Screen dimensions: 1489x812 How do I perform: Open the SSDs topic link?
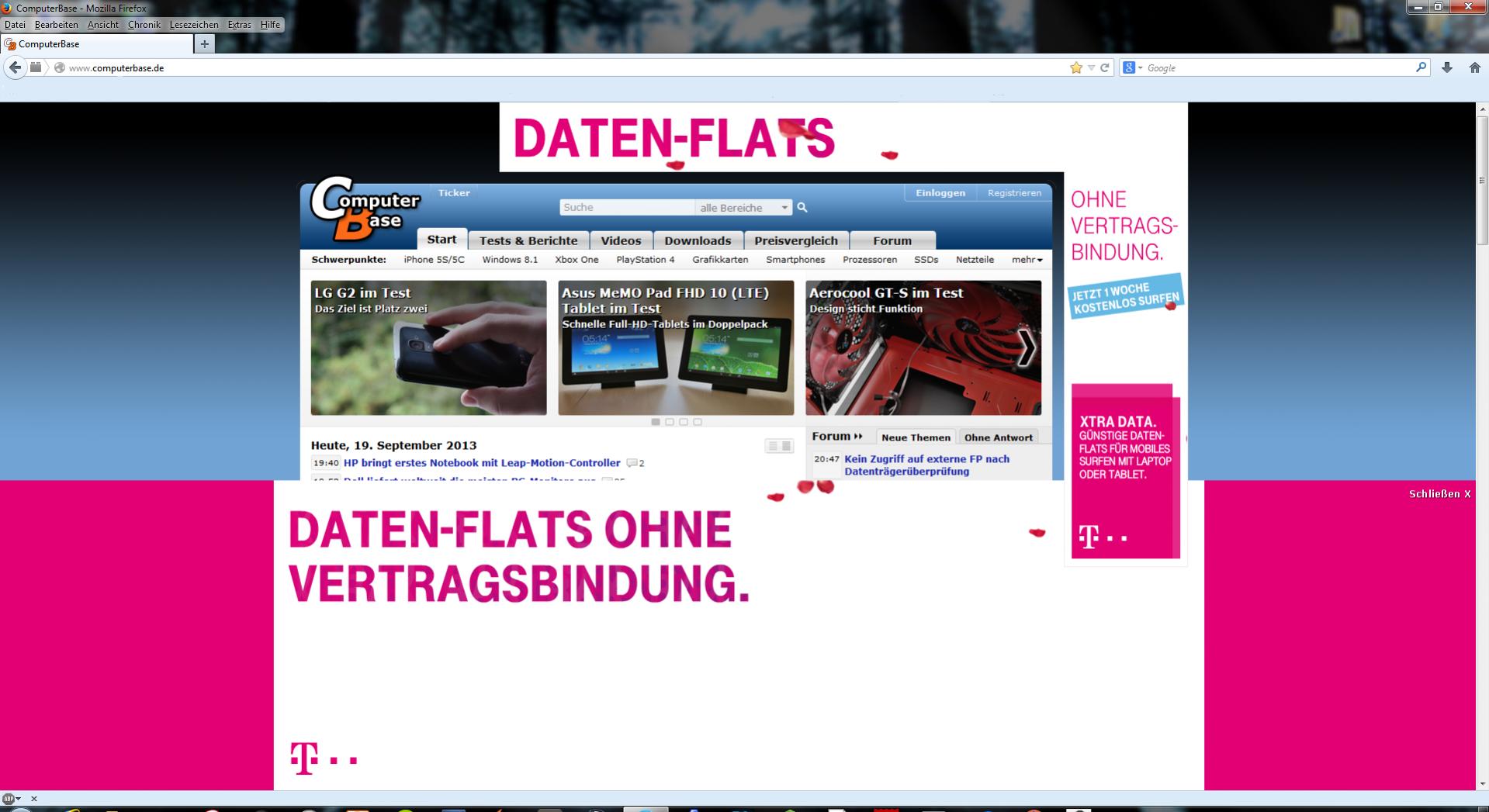point(926,260)
